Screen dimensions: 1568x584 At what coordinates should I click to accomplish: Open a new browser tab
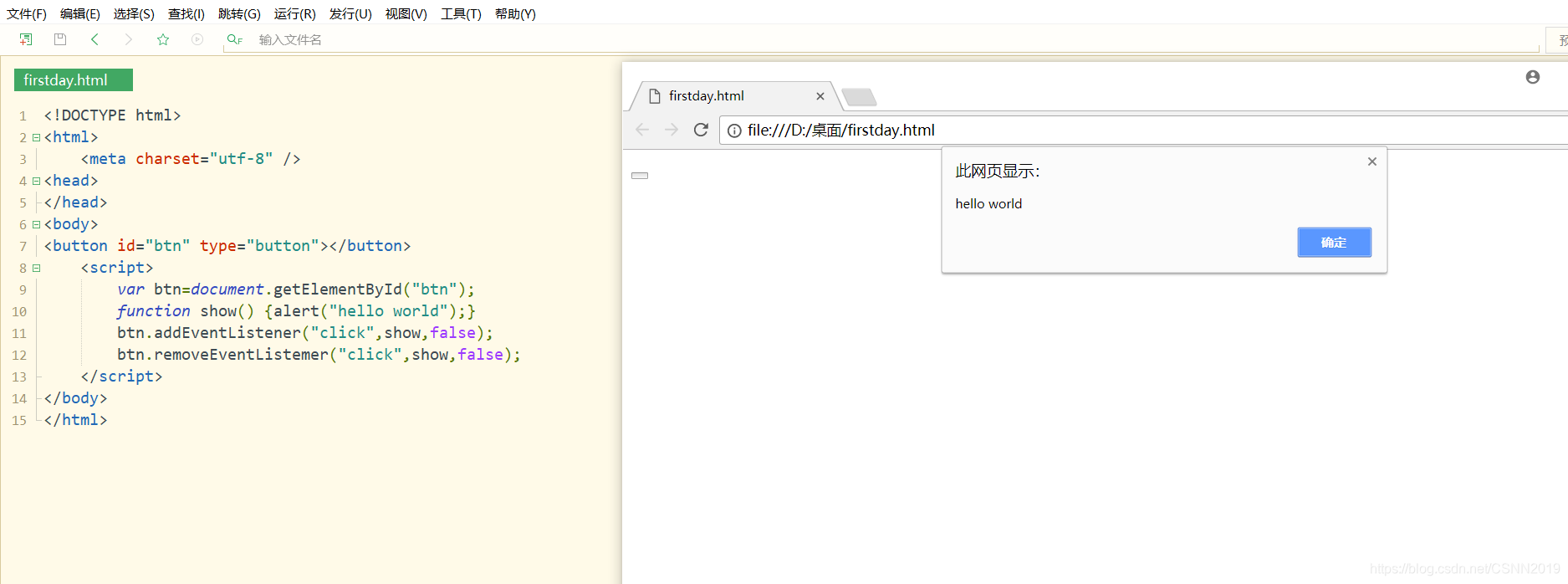point(859,97)
